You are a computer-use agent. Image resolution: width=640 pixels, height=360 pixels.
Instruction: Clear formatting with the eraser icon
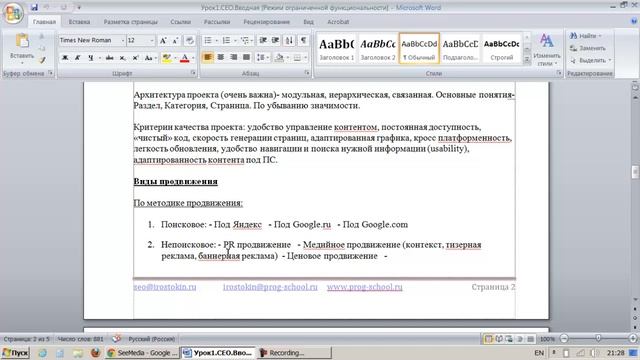point(190,40)
